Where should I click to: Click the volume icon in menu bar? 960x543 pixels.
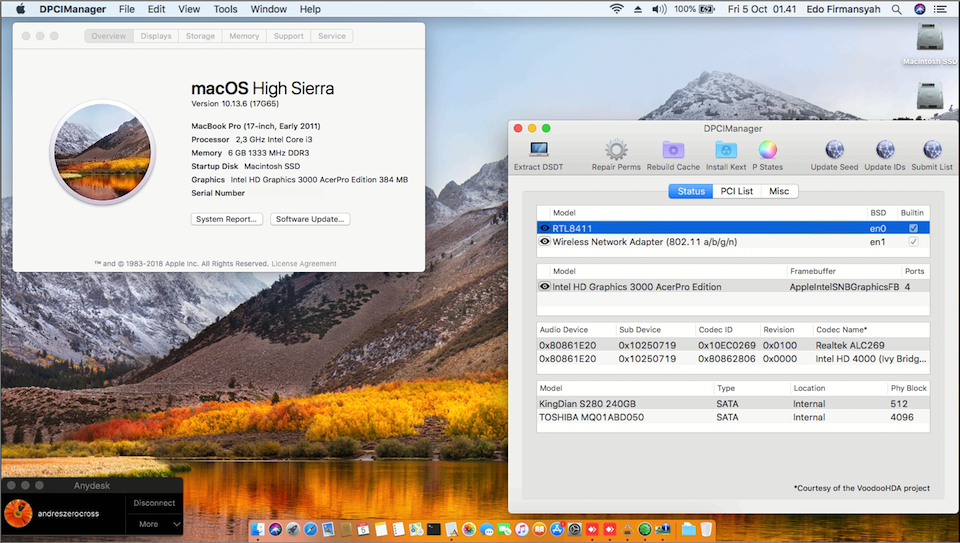click(x=659, y=9)
